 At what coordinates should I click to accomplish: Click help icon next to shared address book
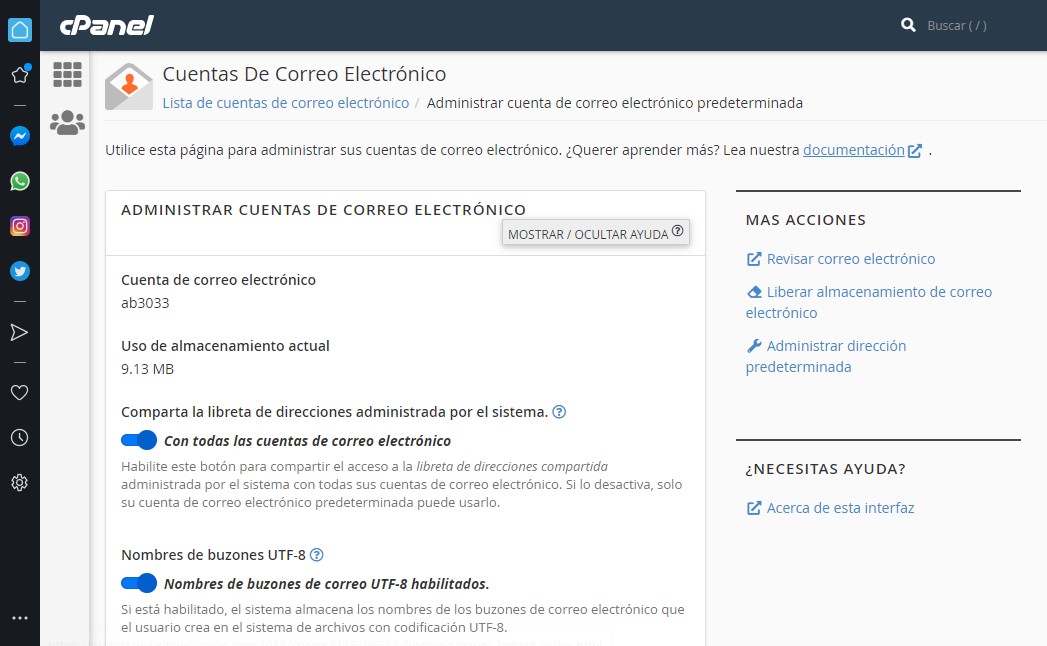tap(559, 412)
